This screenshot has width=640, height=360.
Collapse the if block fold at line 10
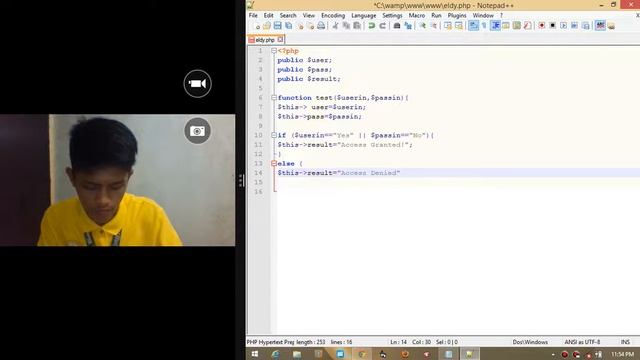274,135
